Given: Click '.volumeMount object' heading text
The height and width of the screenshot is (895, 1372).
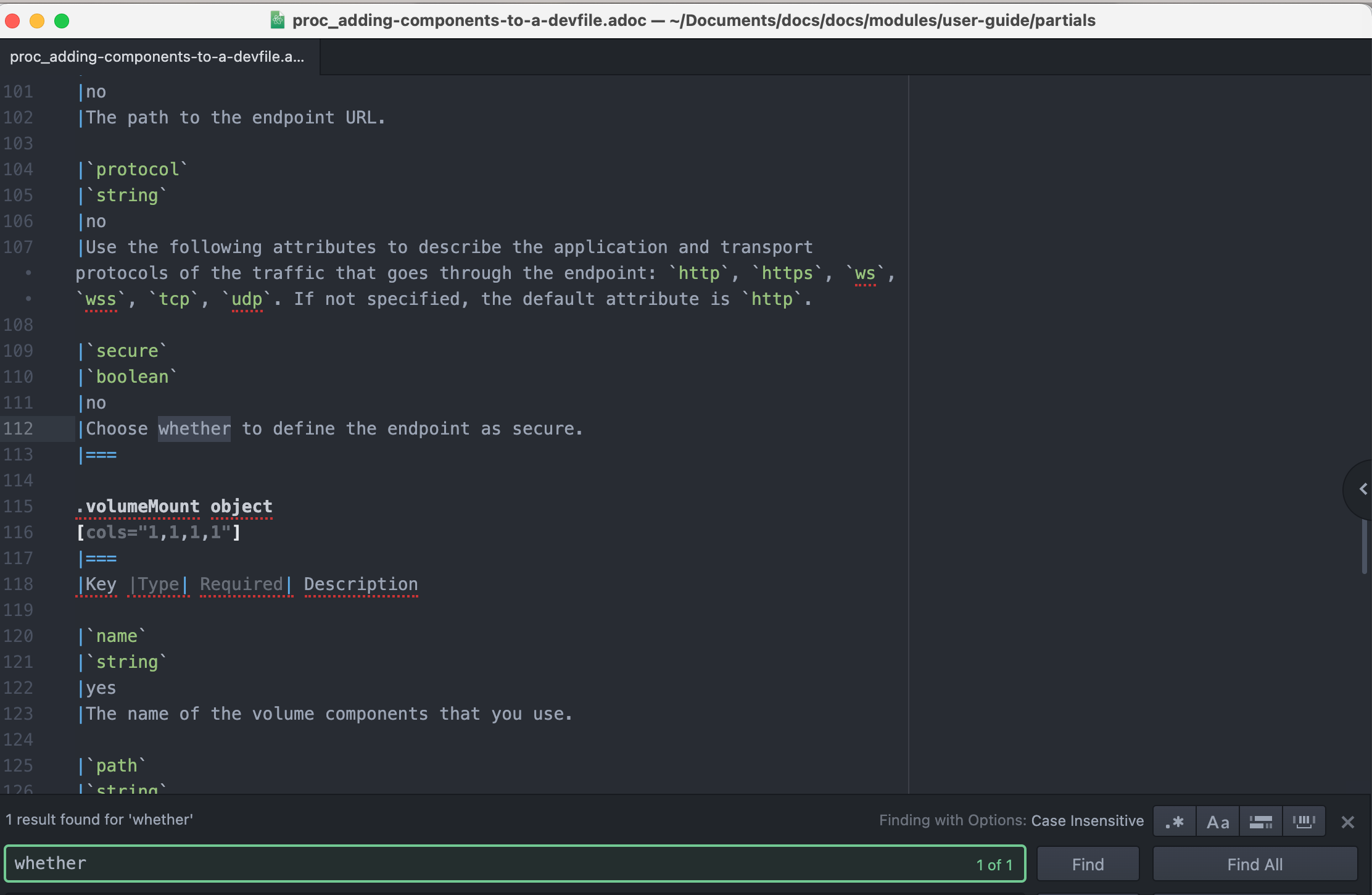Looking at the screenshot, I should click(175, 506).
